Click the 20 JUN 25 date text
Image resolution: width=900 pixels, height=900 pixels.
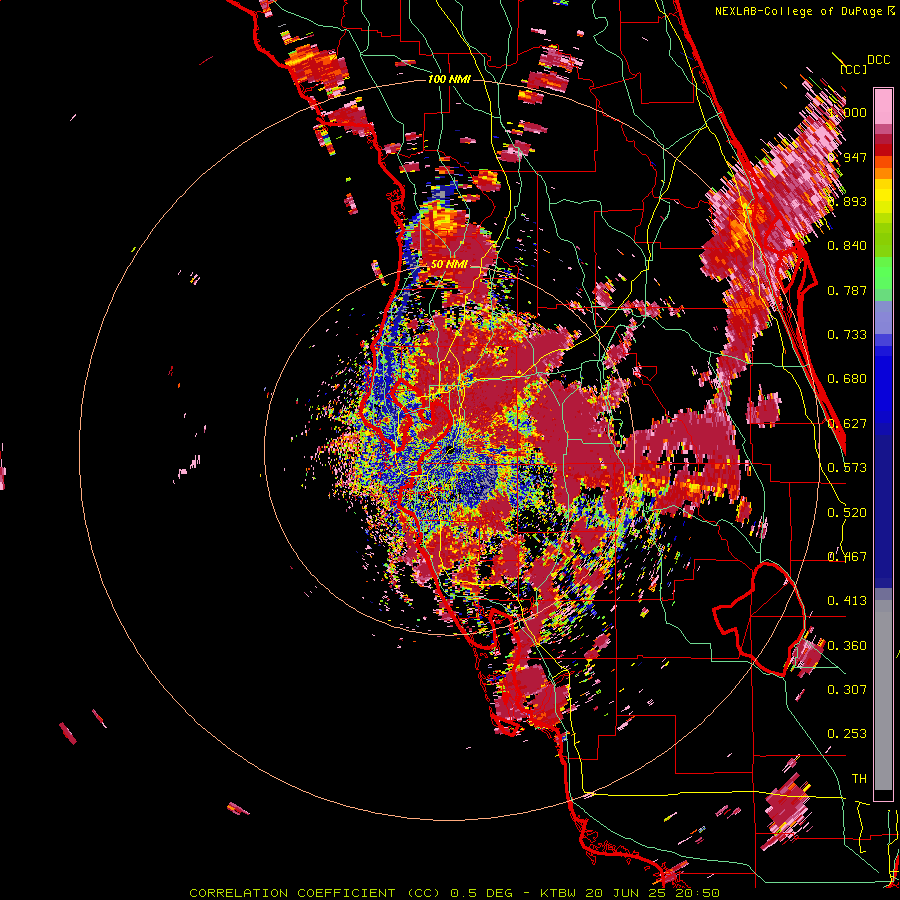(x=627, y=893)
